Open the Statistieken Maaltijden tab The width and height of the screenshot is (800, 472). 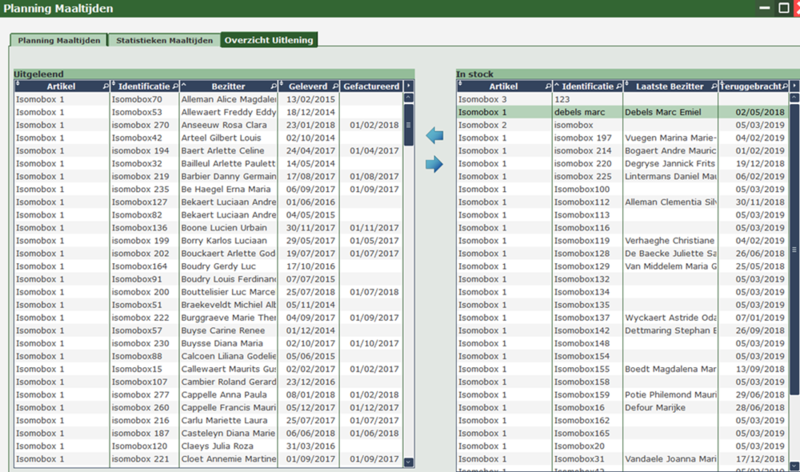(x=163, y=41)
